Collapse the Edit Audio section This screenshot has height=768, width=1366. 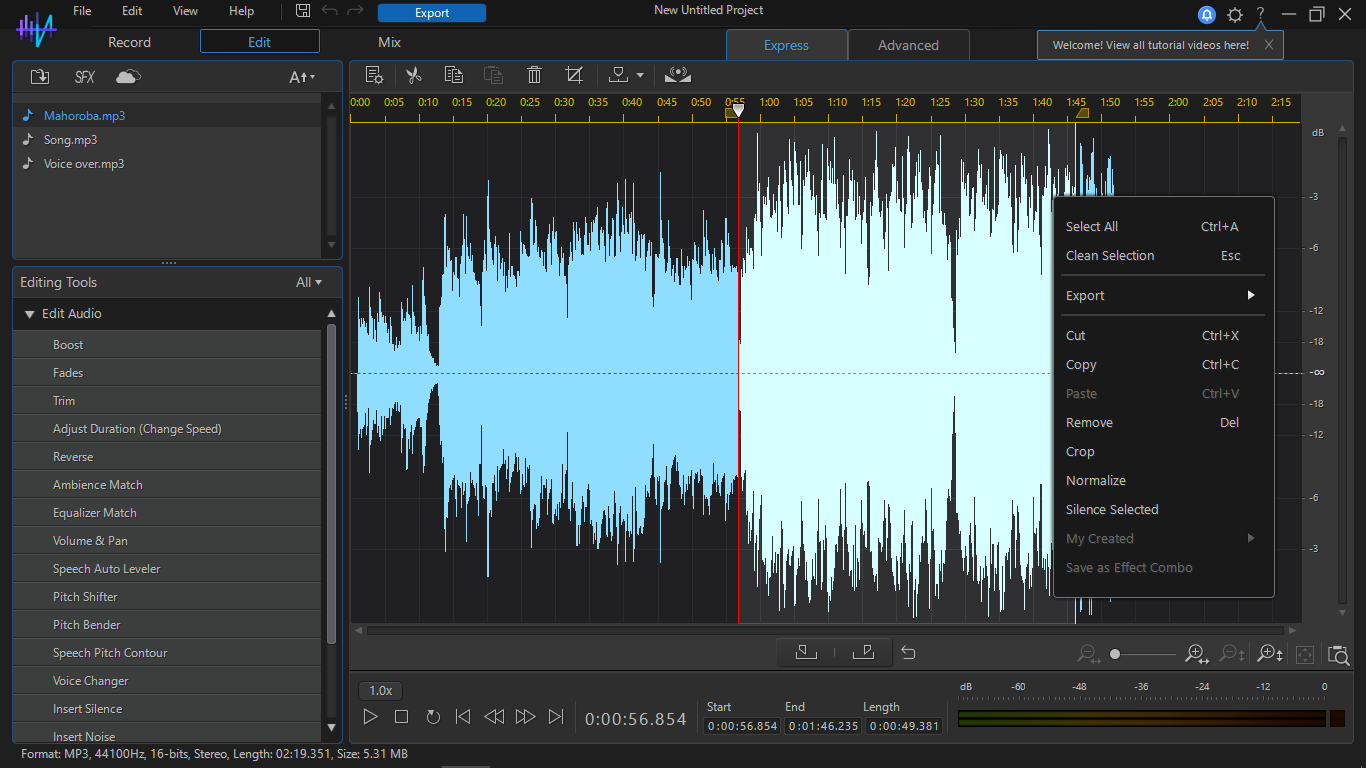coord(30,314)
